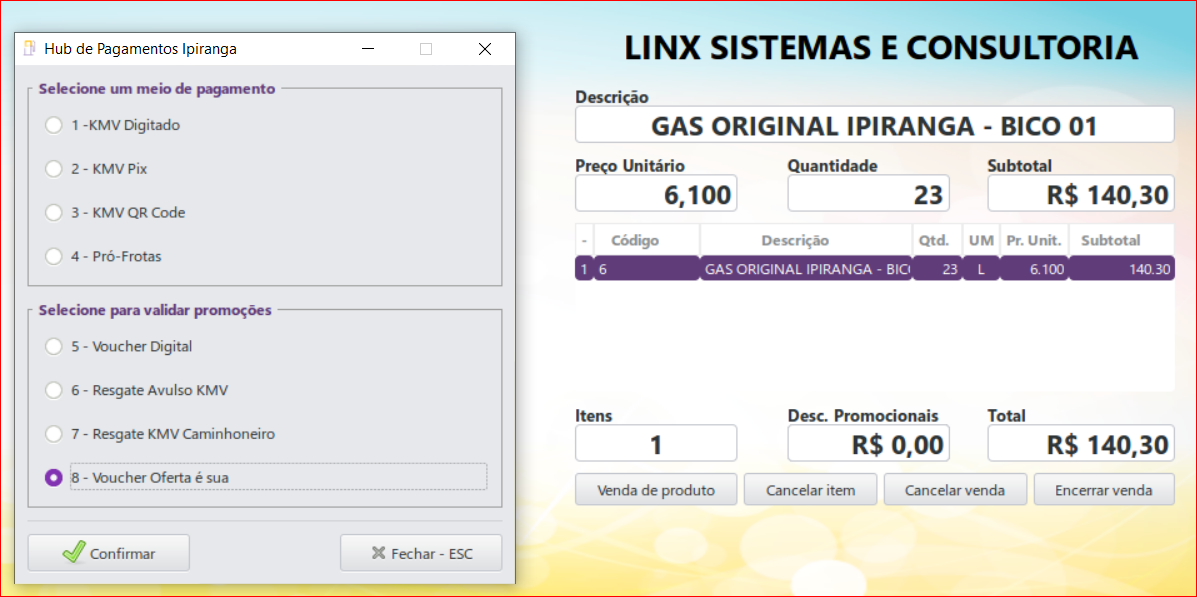Click the Encerrar venda button
This screenshot has width=1197, height=597.
1104,489
